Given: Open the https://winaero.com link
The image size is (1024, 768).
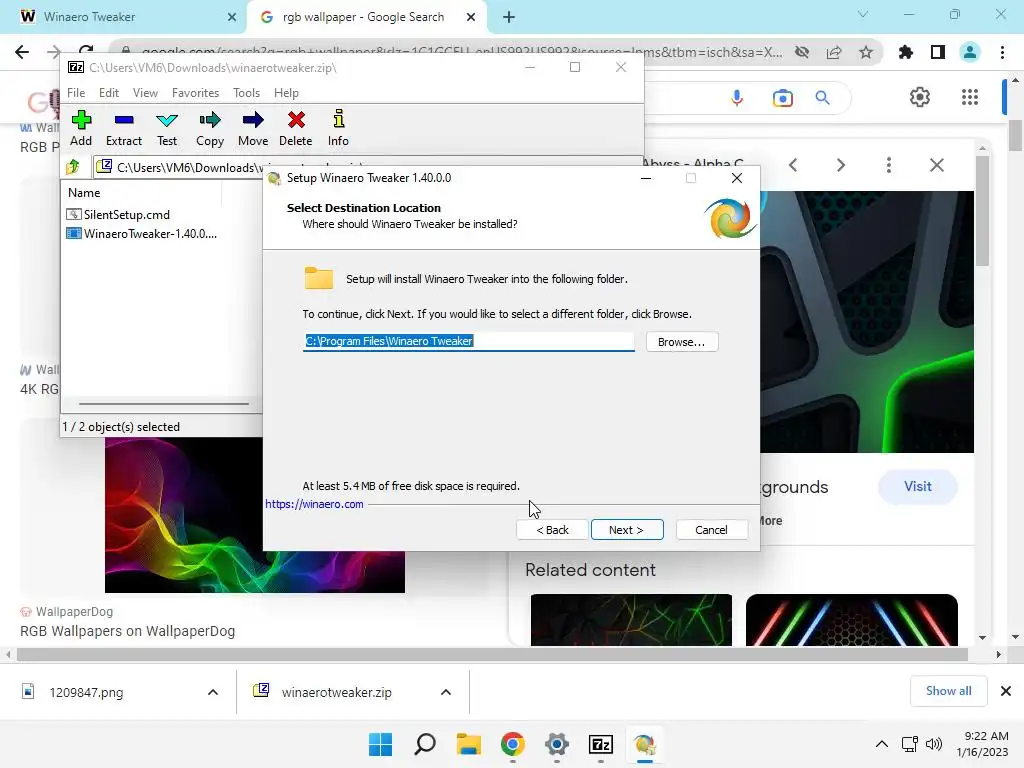Looking at the screenshot, I should click(314, 504).
